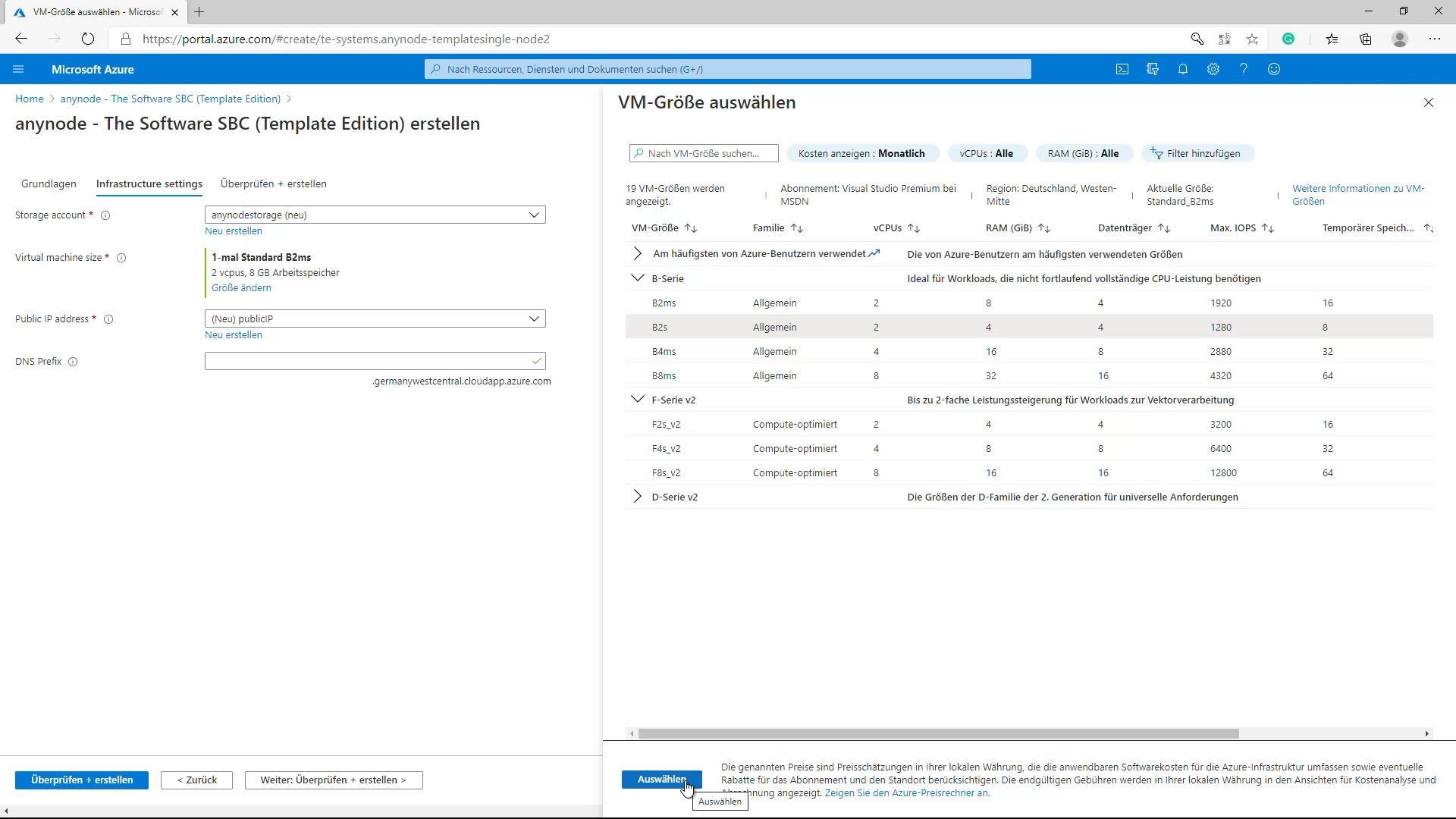Screen dimensions: 1456x819
Task: Open the Azure portal hamburger menu
Action: click(x=18, y=69)
